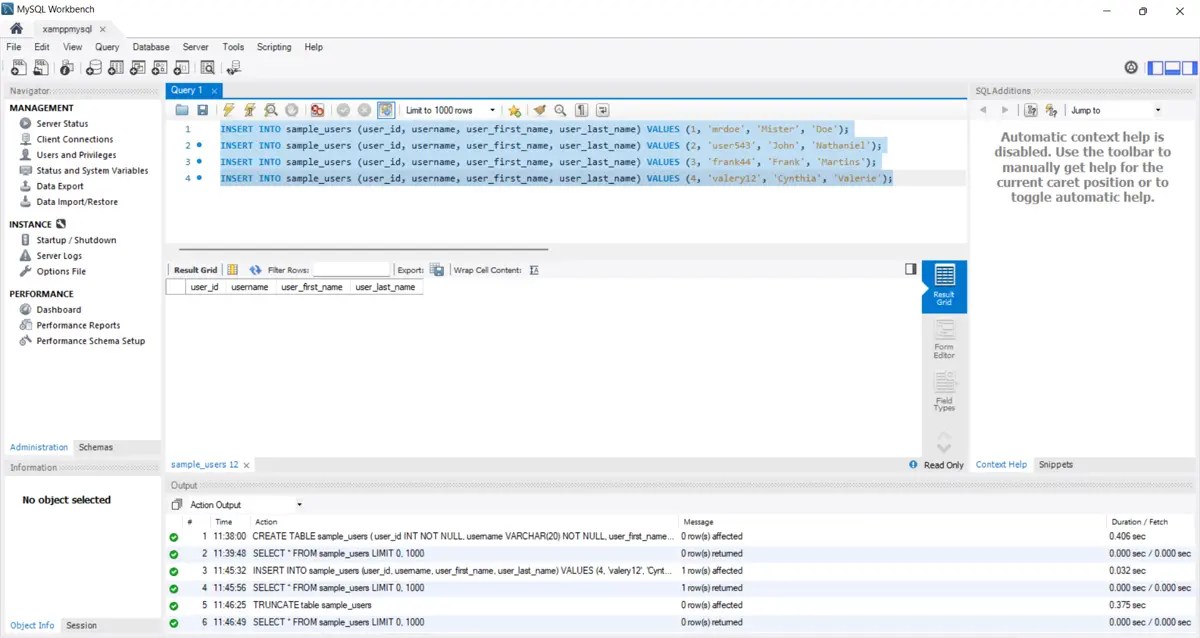Viewport: 1200px width, 638px height.
Task: Open the Limit to 1000 rows dropdown
Action: [493, 110]
